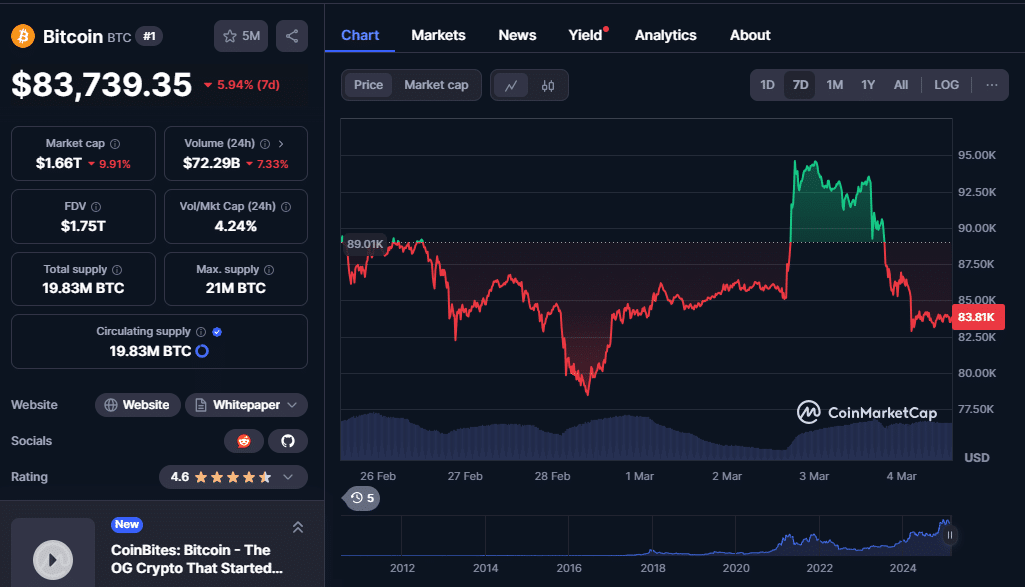This screenshot has width=1025, height=587.
Task: Click 2022 on the historical timeline
Action: point(820,568)
